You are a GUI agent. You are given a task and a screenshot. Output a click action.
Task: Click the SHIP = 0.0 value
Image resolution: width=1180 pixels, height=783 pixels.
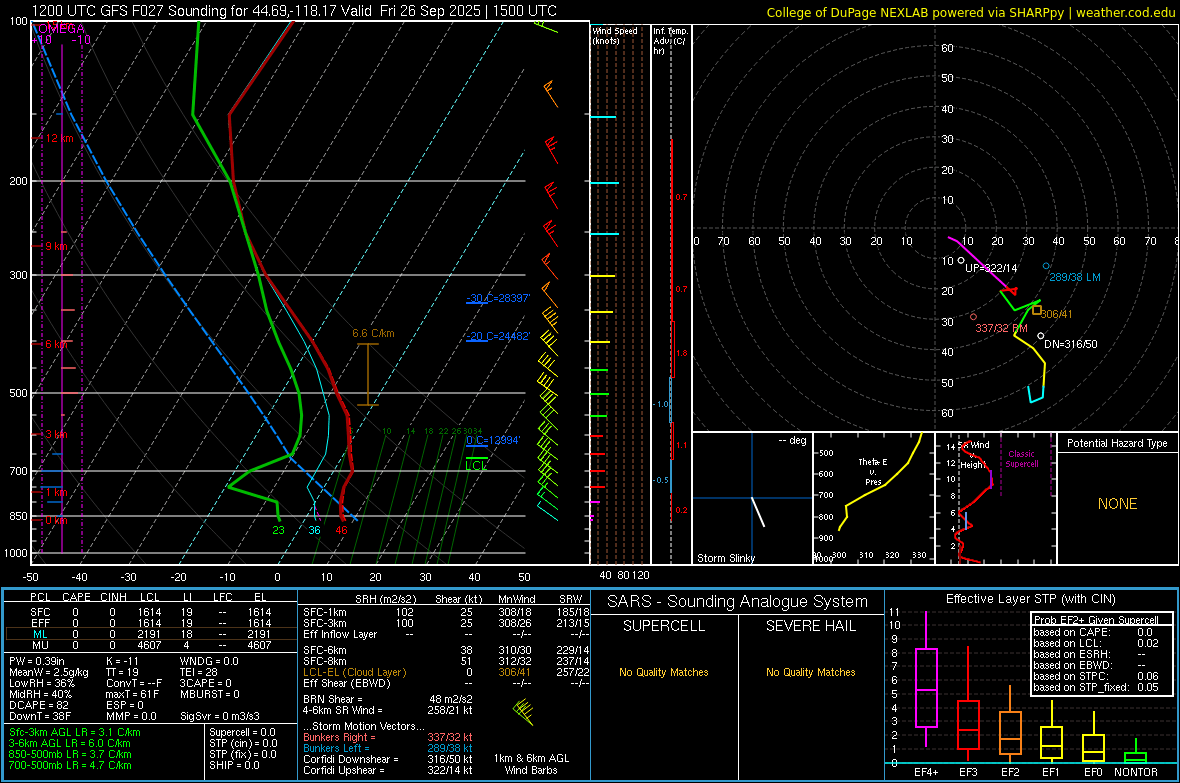(234, 765)
